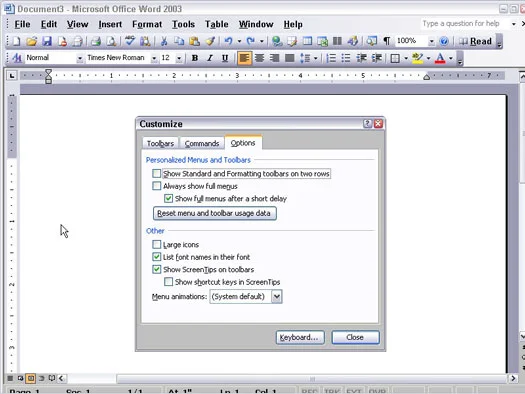Image resolution: width=525 pixels, height=394 pixels.
Task: Decrease the indent
Action: click(361, 58)
